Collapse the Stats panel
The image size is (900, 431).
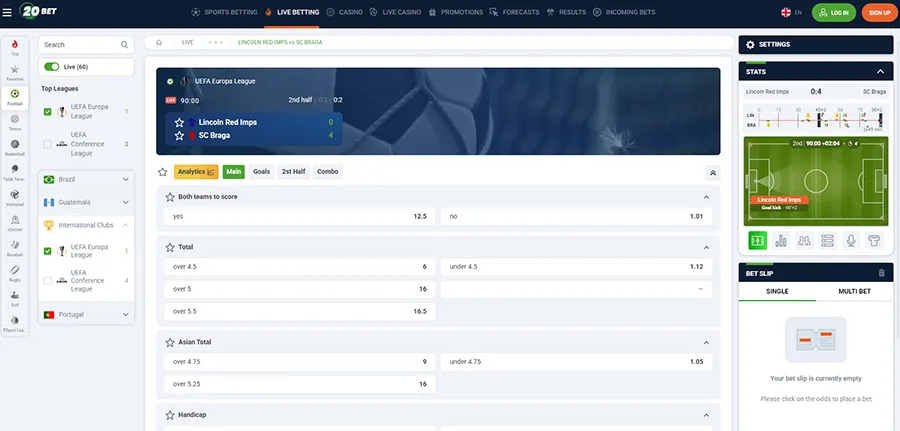click(x=880, y=72)
